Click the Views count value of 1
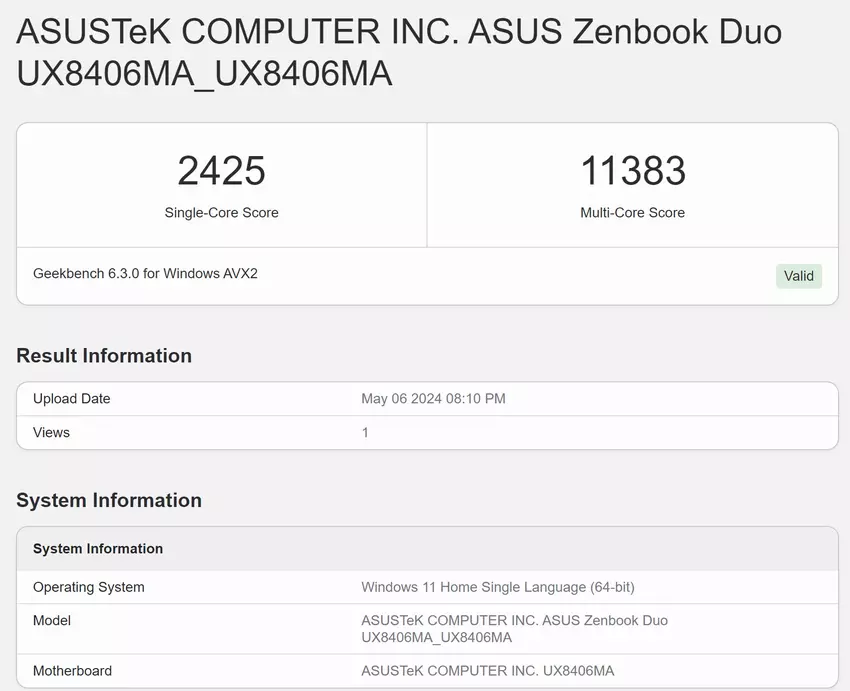The height and width of the screenshot is (691, 850). (x=365, y=433)
